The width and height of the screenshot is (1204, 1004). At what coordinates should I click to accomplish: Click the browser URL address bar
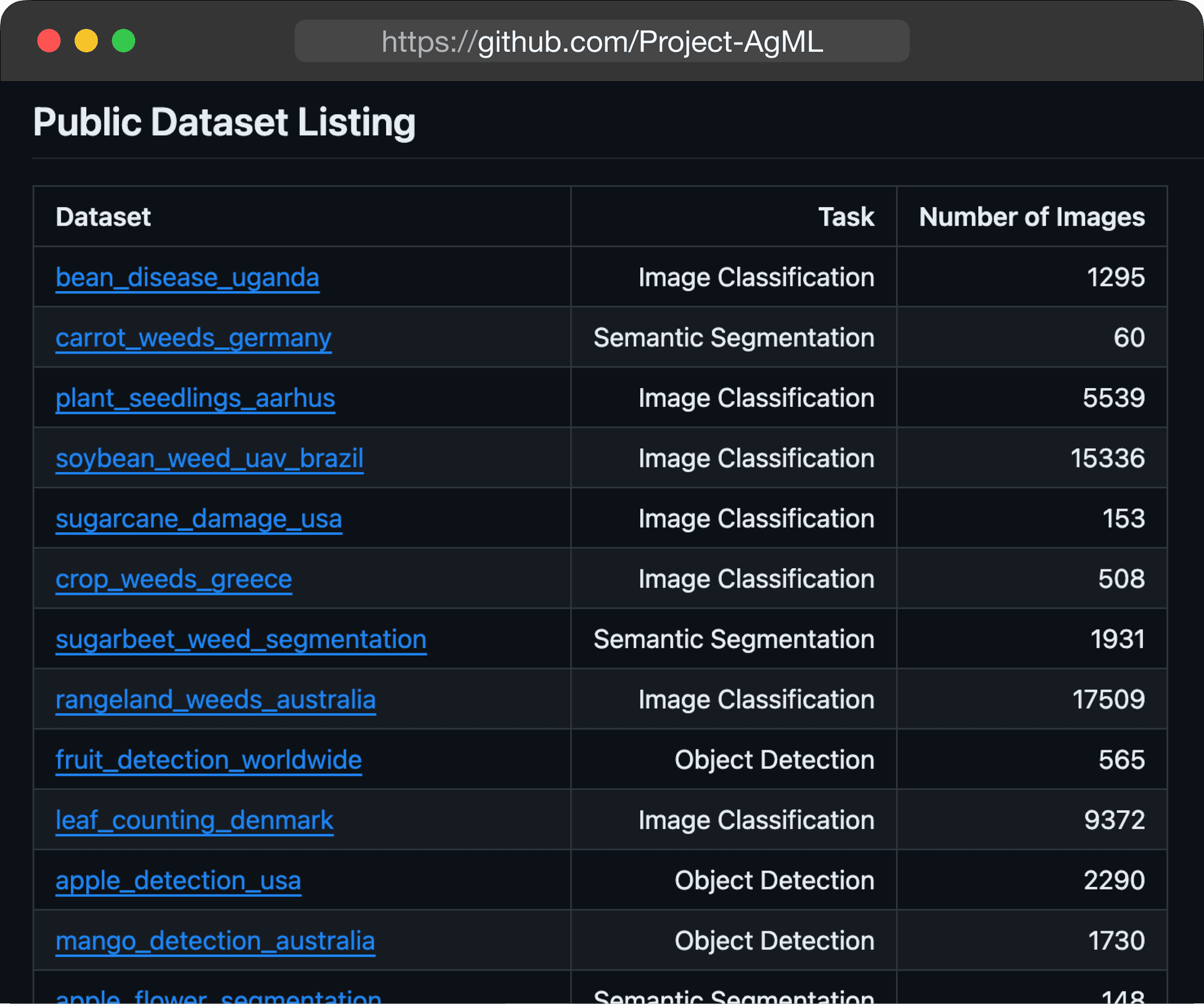tap(601, 41)
